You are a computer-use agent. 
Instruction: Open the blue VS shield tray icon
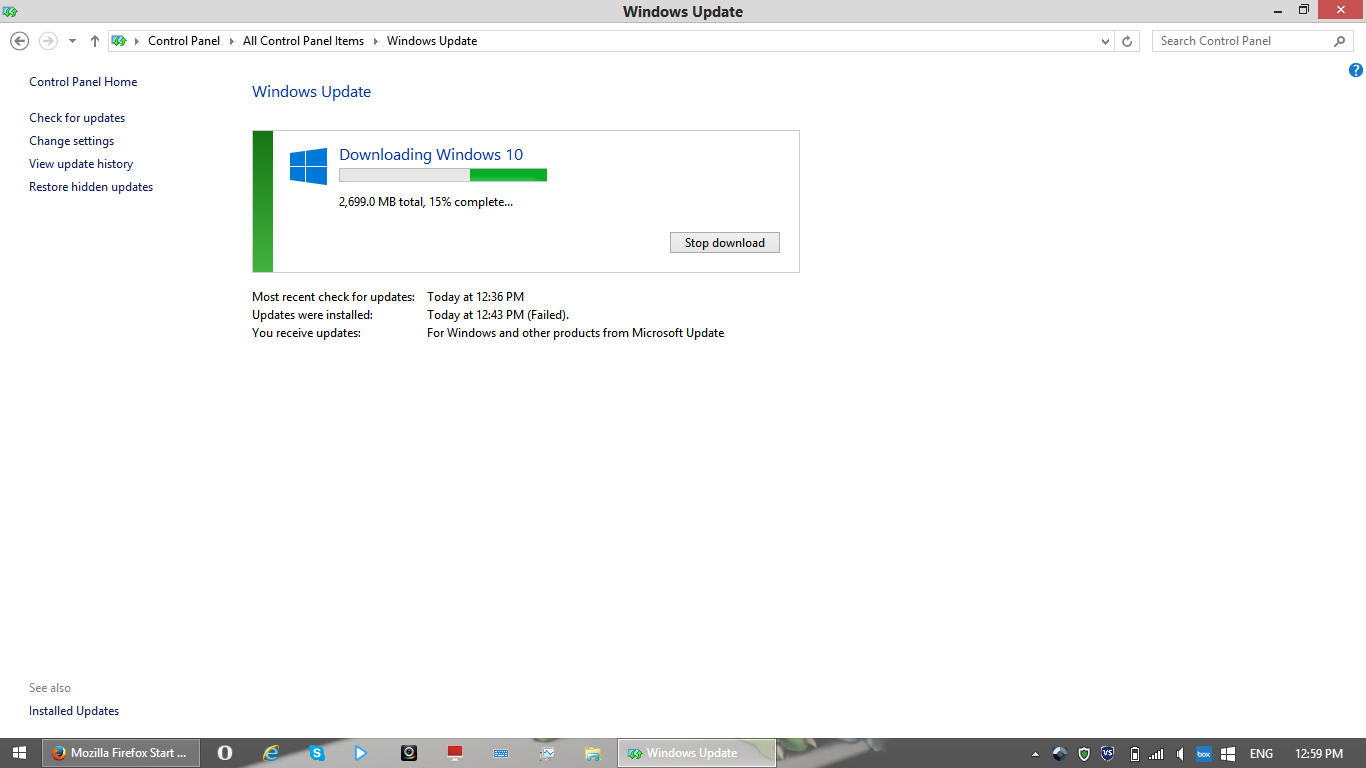click(1108, 754)
